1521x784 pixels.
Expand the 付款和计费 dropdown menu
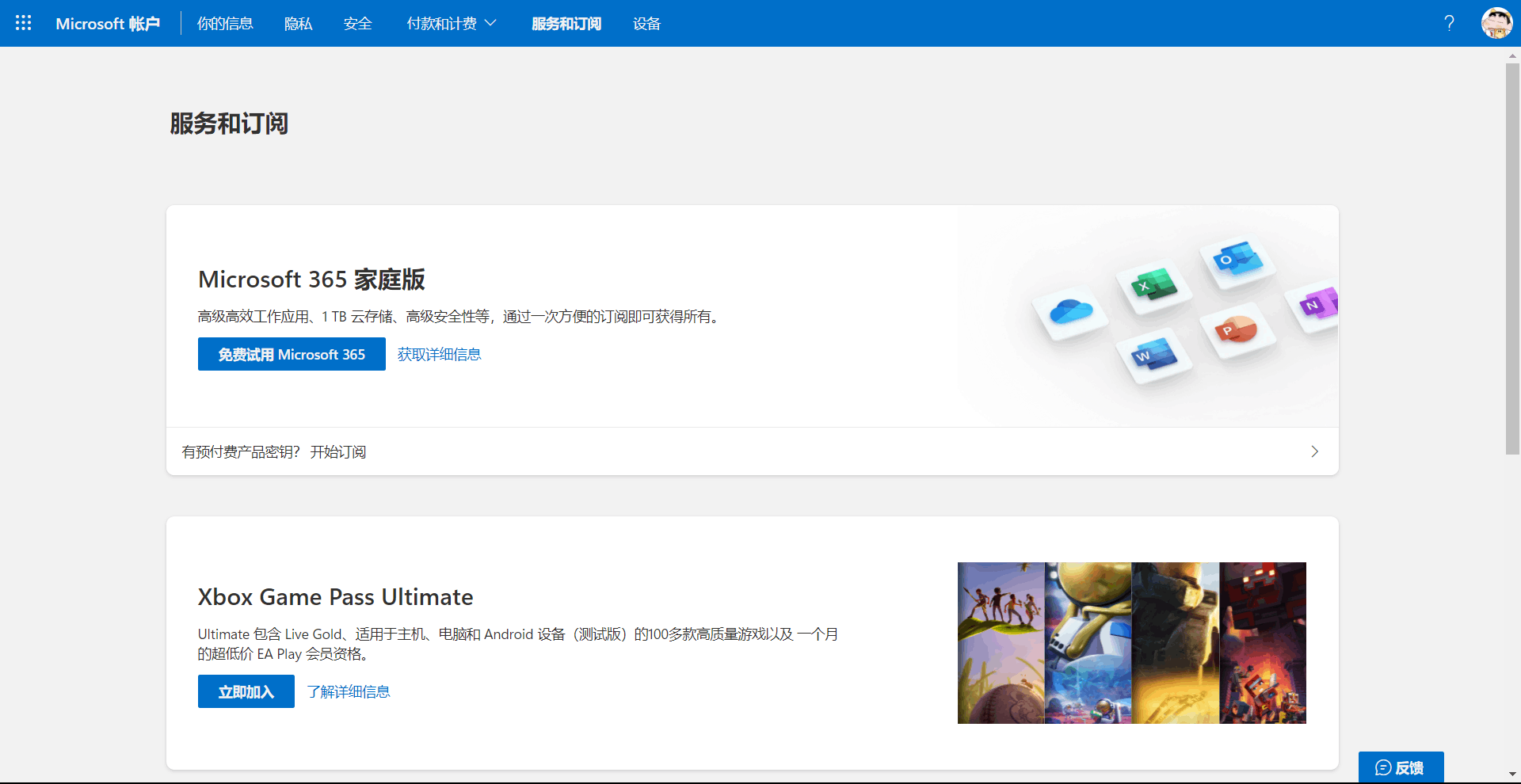pyautogui.click(x=452, y=24)
